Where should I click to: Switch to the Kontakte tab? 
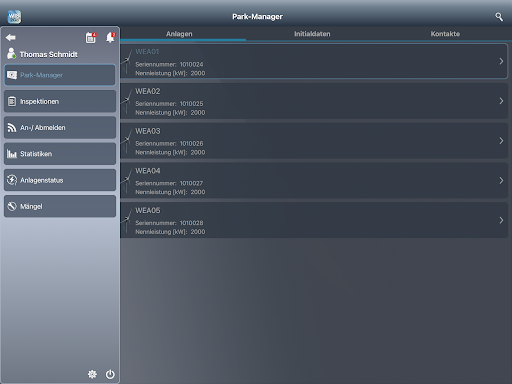[445, 34]
